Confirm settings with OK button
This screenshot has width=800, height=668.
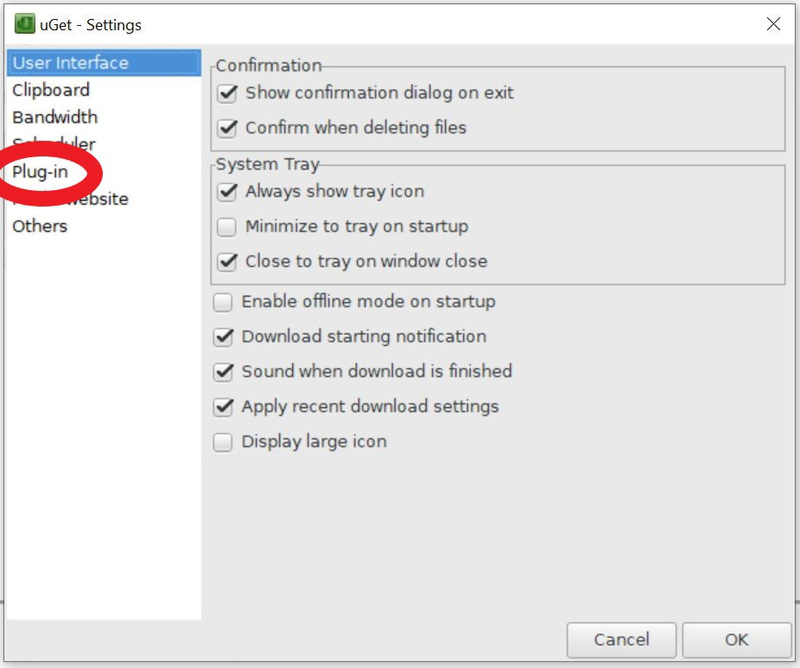click(737, 640)
